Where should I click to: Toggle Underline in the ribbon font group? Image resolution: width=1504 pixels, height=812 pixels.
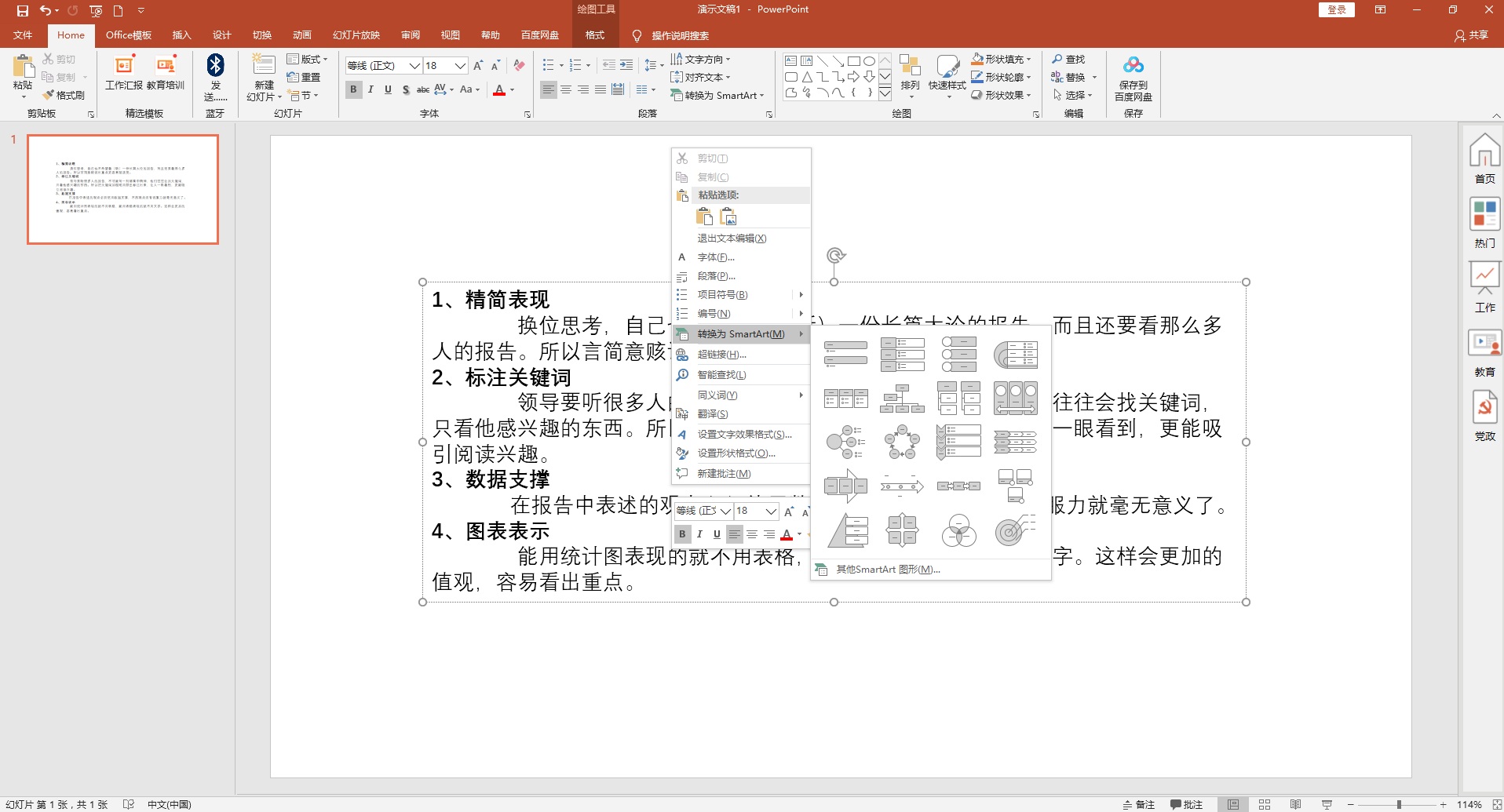388,89
